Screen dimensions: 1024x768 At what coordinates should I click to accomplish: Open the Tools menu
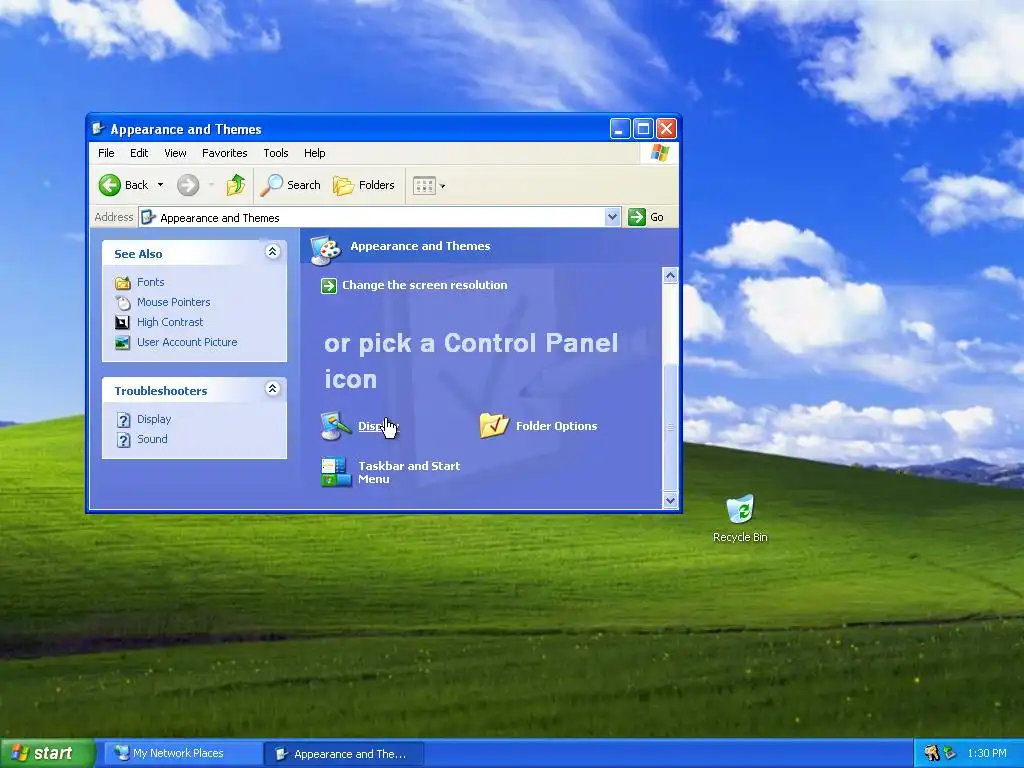click(x=276, y=153)
